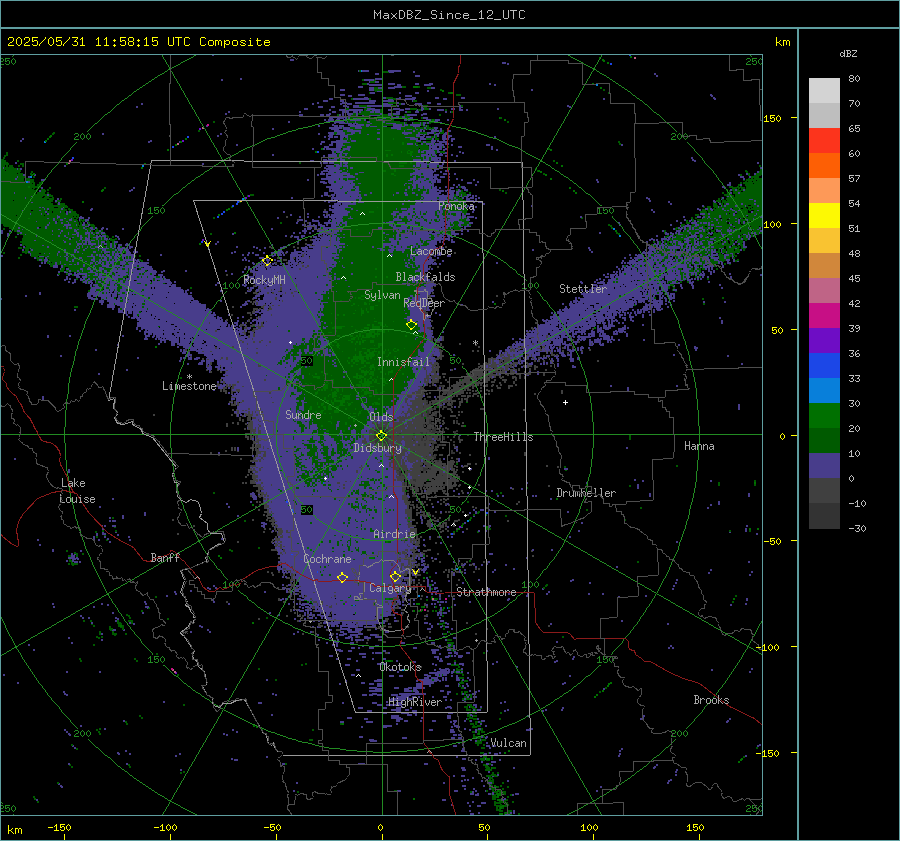This screenshot has height=841, width=900.
Task: Click the Drumheller label
Action: click(x=586, y=493)
